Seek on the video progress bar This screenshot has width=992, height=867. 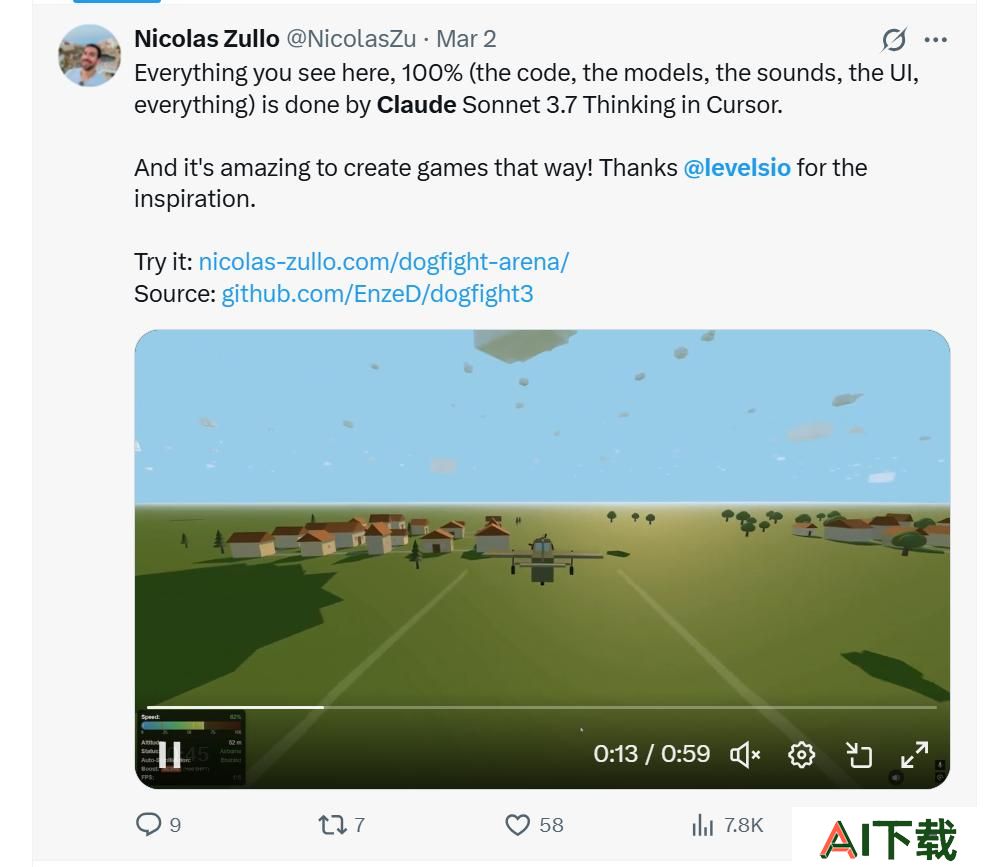click(x=542, y=707)
